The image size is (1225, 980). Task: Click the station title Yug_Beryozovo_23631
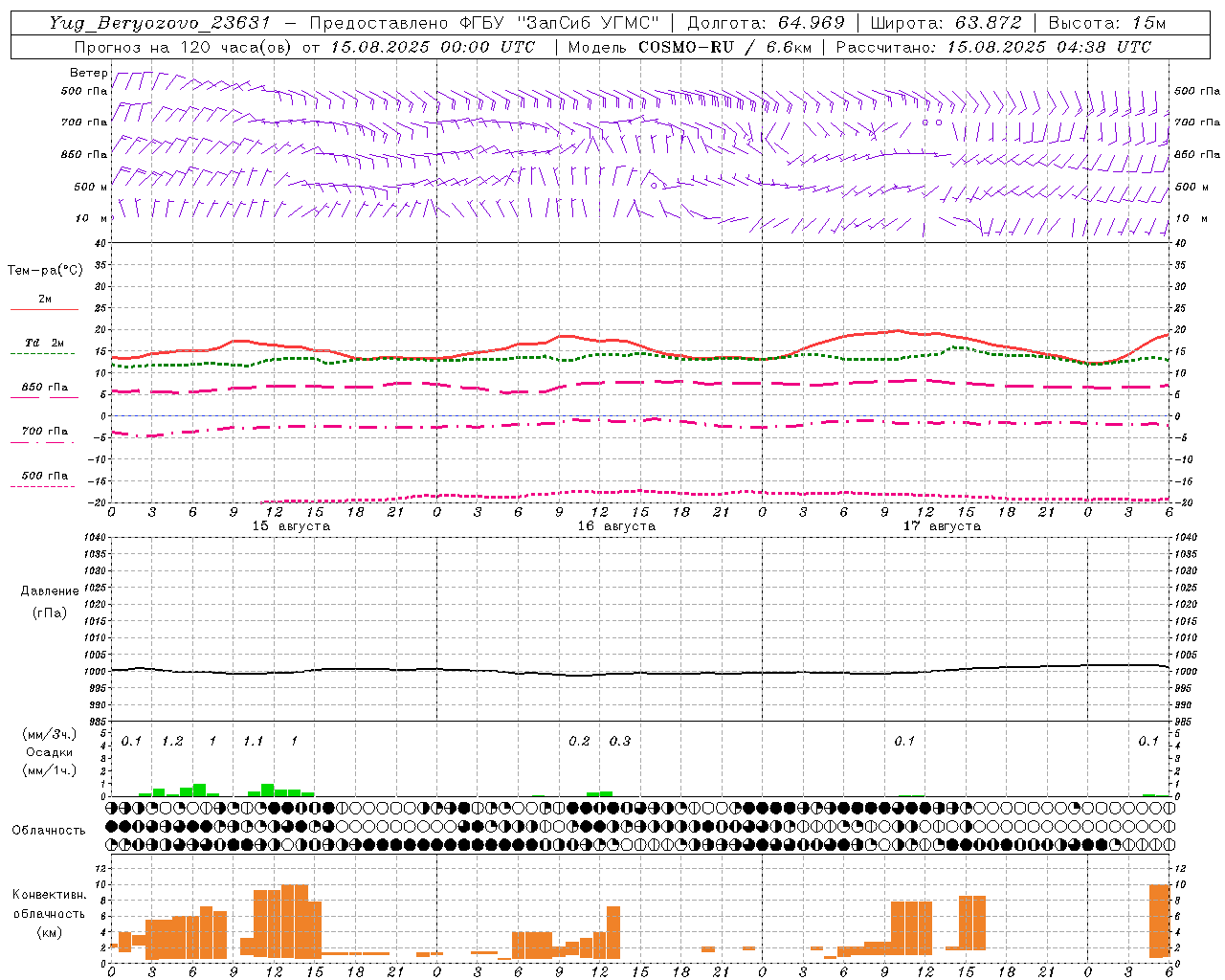coord(160,23)
